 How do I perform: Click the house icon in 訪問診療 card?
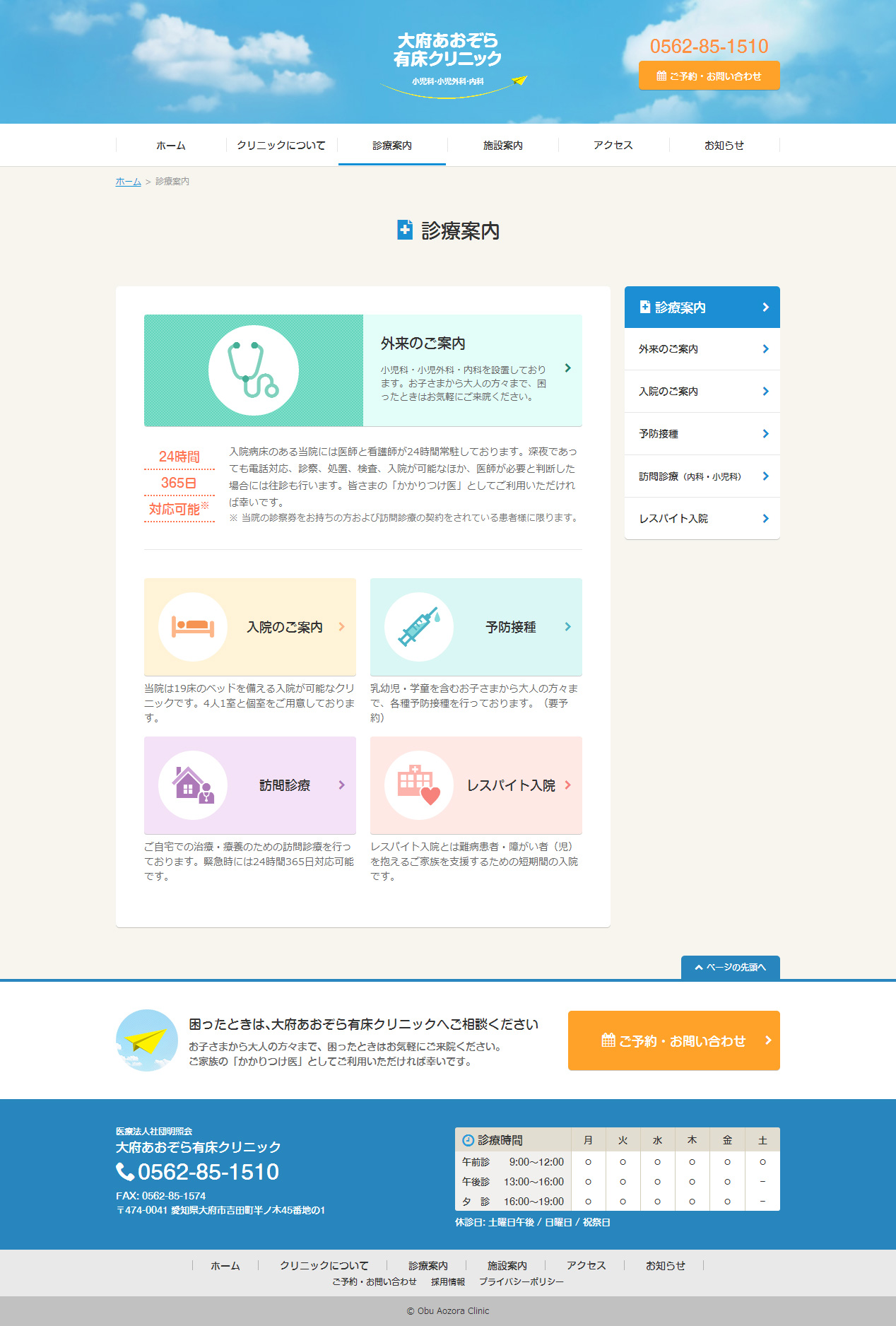coord(193,785)
